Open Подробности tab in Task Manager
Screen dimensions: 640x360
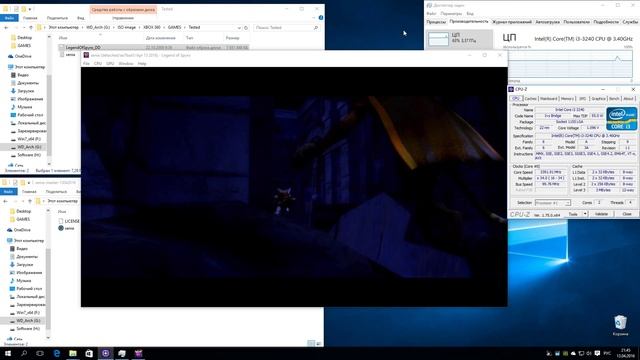click(606, 22)
